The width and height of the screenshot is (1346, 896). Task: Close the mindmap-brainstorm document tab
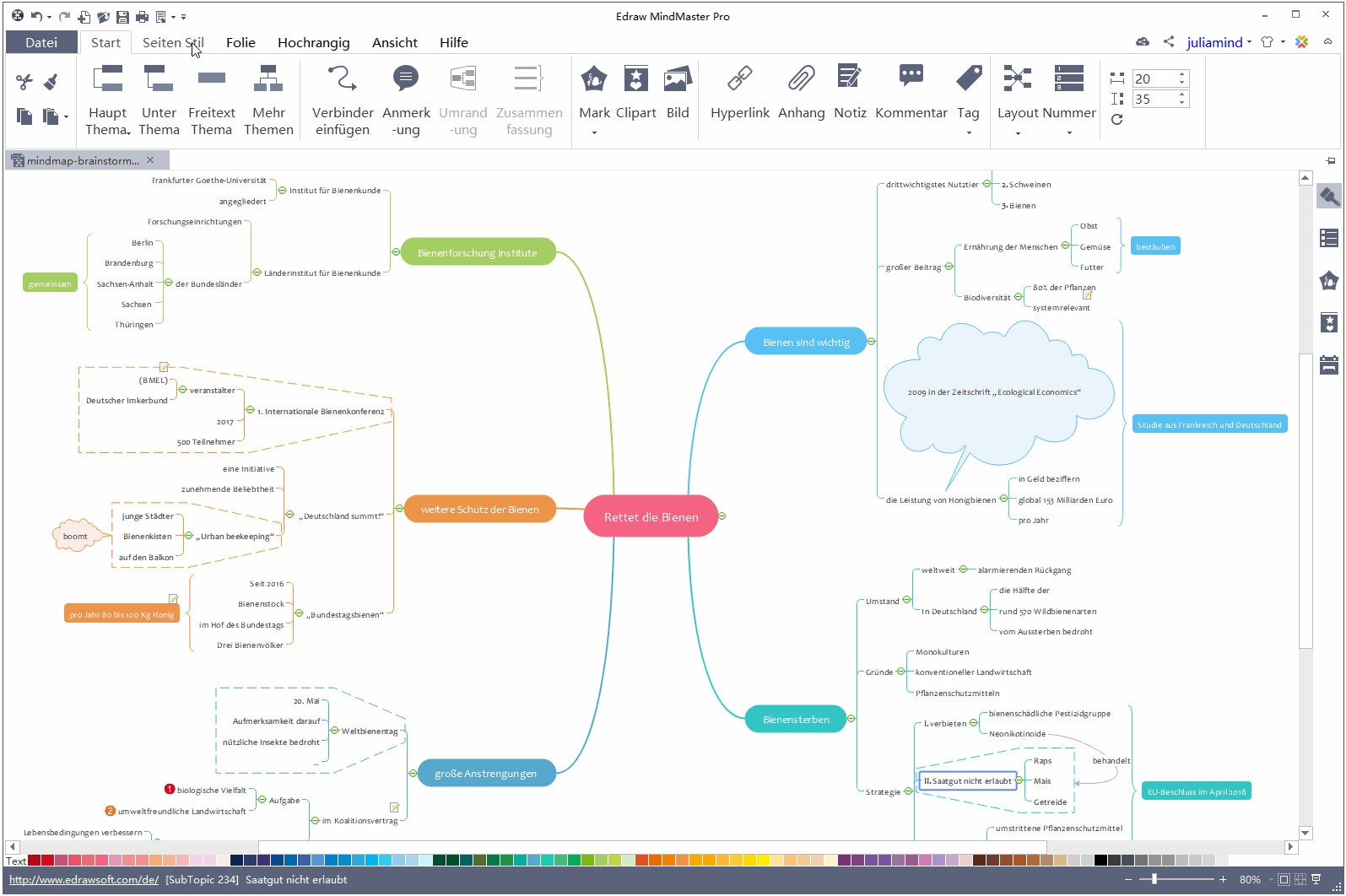tap(150, 160)
